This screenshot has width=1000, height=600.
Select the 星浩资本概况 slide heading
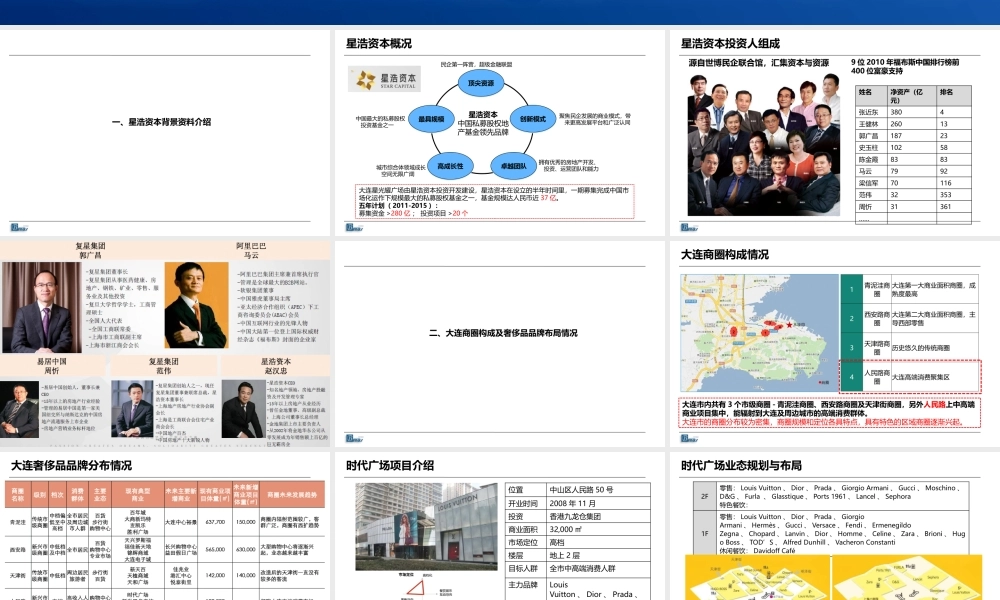pos(379,43)
